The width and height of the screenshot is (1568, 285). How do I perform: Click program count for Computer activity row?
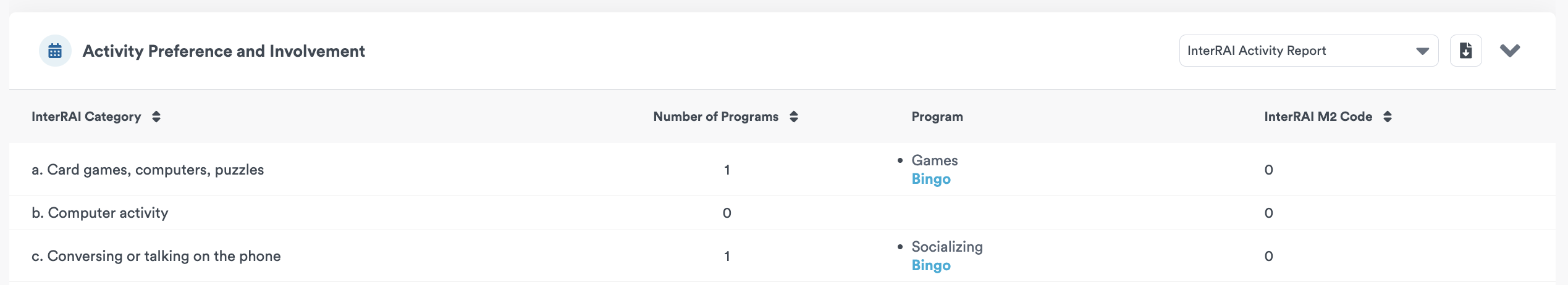tap(727, 213)
